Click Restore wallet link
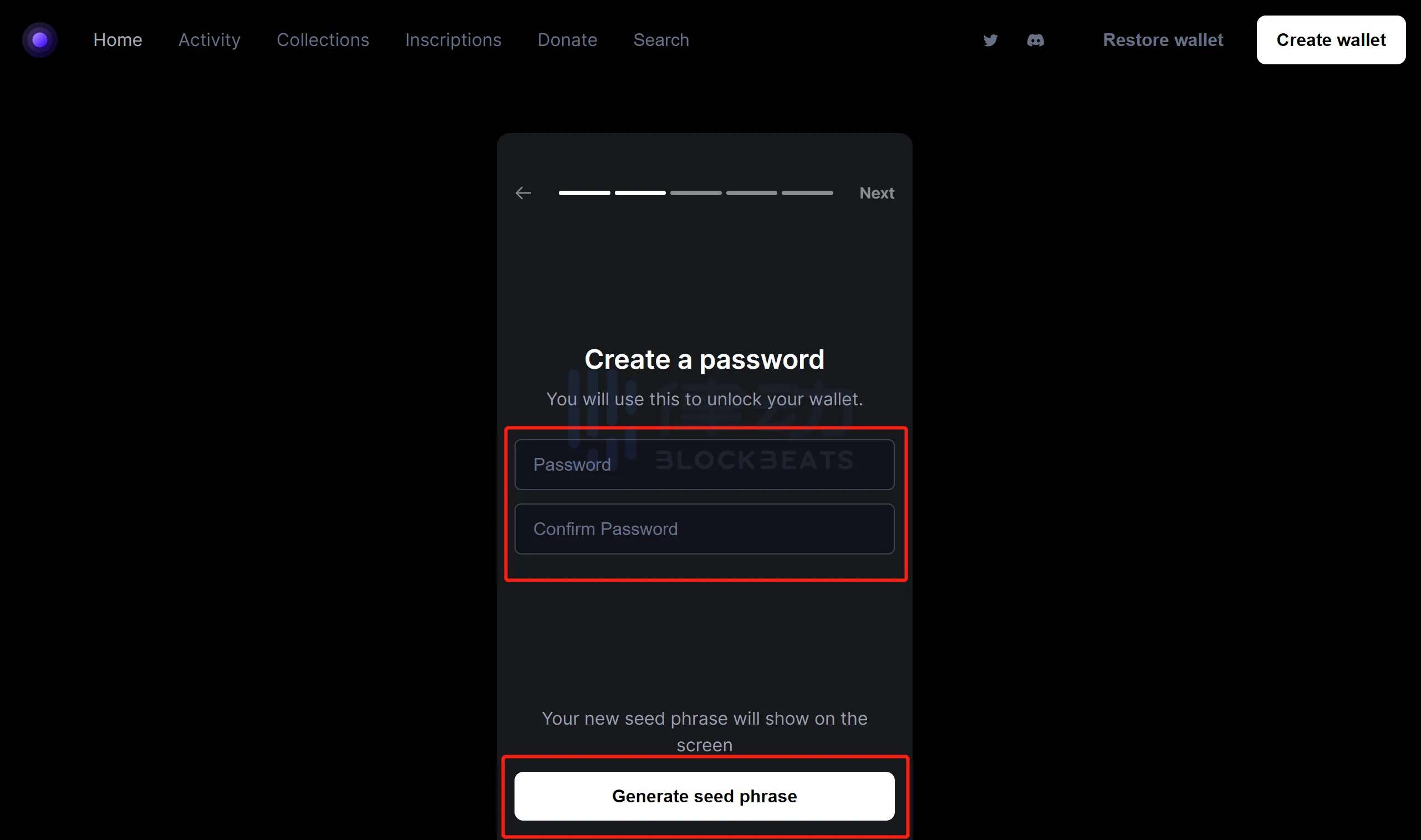 tap(1163, 40)
